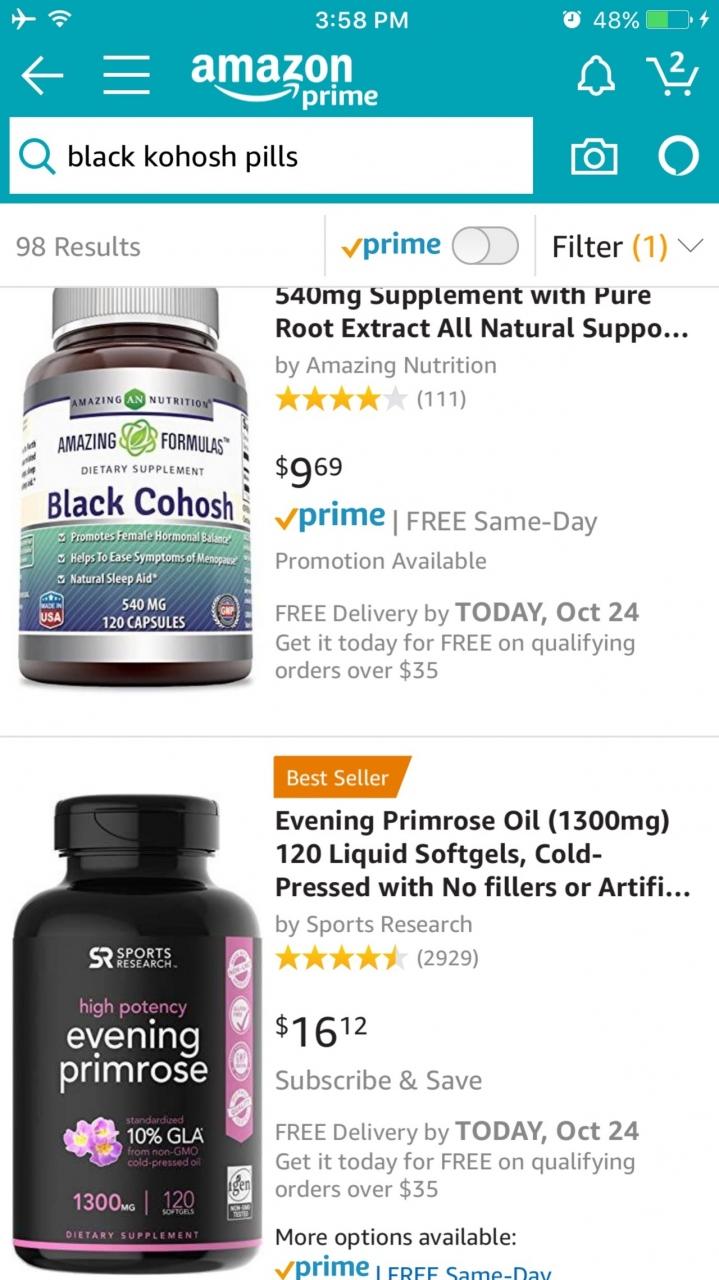Image resolution: width=719 pixels, height=1280 pixels.
Task: Open the shopping cart
Action: point(670,74)
